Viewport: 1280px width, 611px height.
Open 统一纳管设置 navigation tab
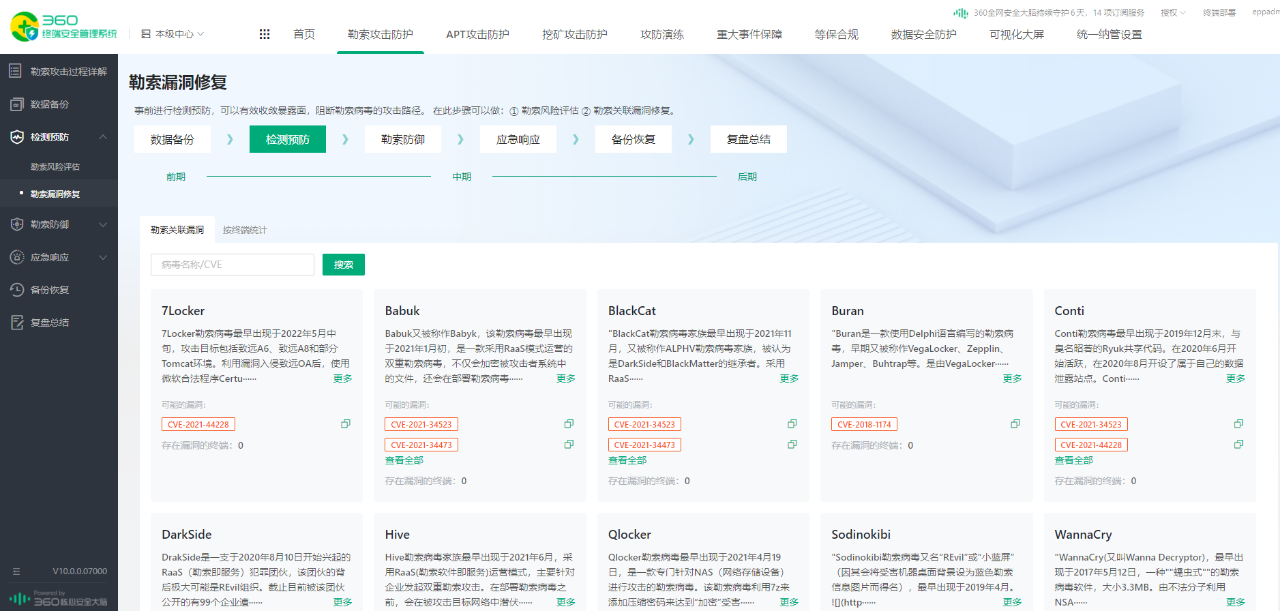point(1109,34)
